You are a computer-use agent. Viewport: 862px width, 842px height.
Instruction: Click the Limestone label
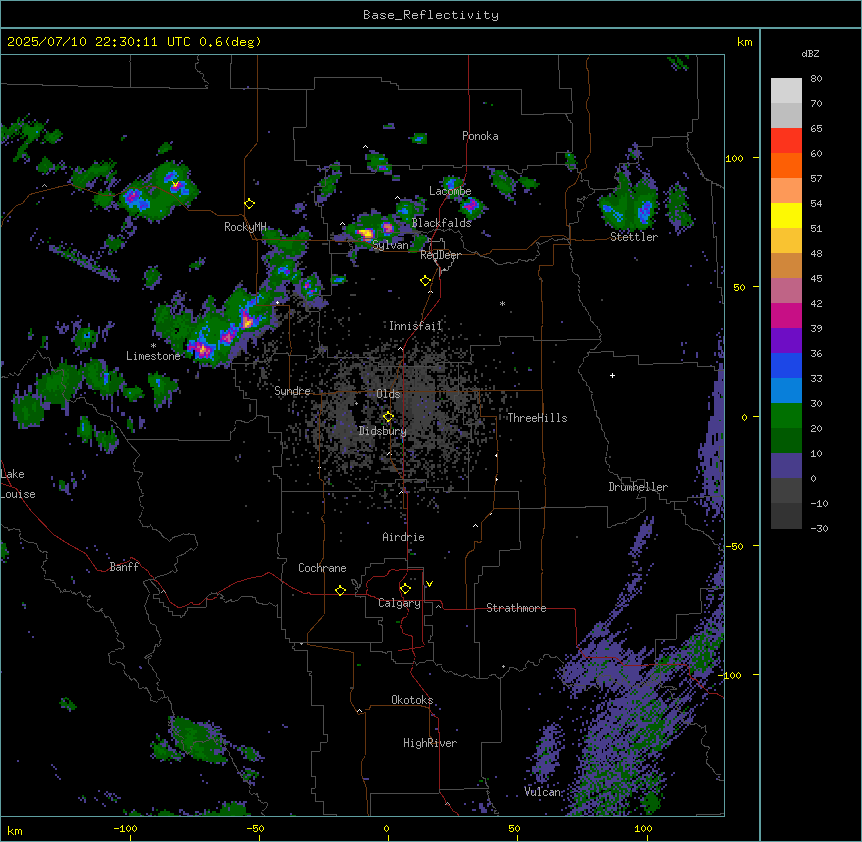coord(153,356)
